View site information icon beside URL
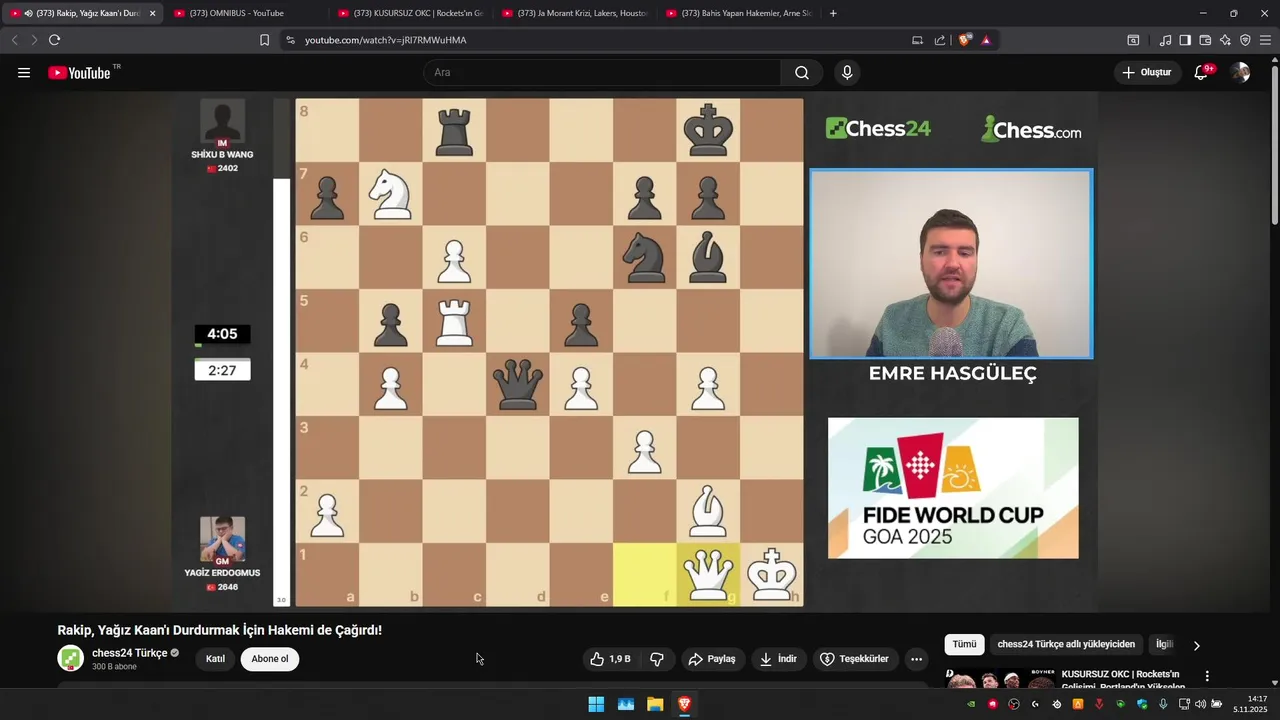This screenshot has height=720, width=1280. pos(290,40)
